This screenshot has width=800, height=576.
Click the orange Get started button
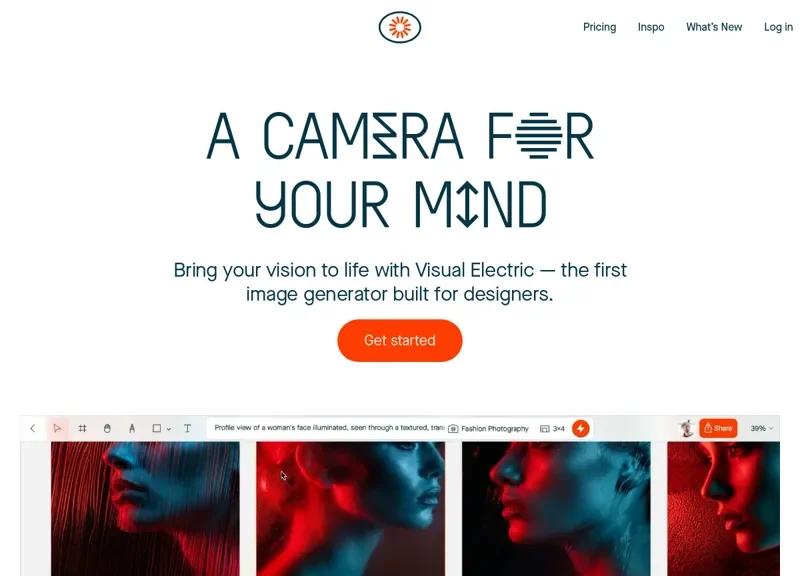pyautogui.click(x=399, y=340)
